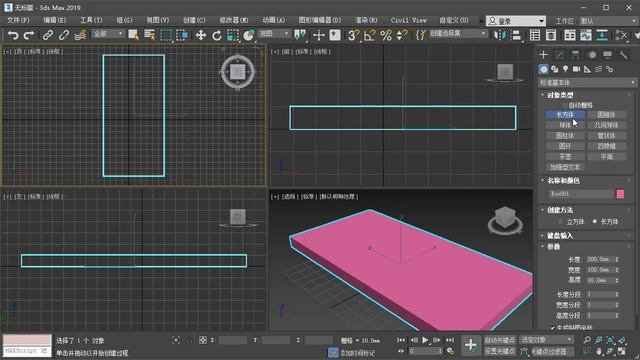Viewport: 640px width, 360px height.
Task: Open the sign-in account dropdown
Action: point(516,21)
